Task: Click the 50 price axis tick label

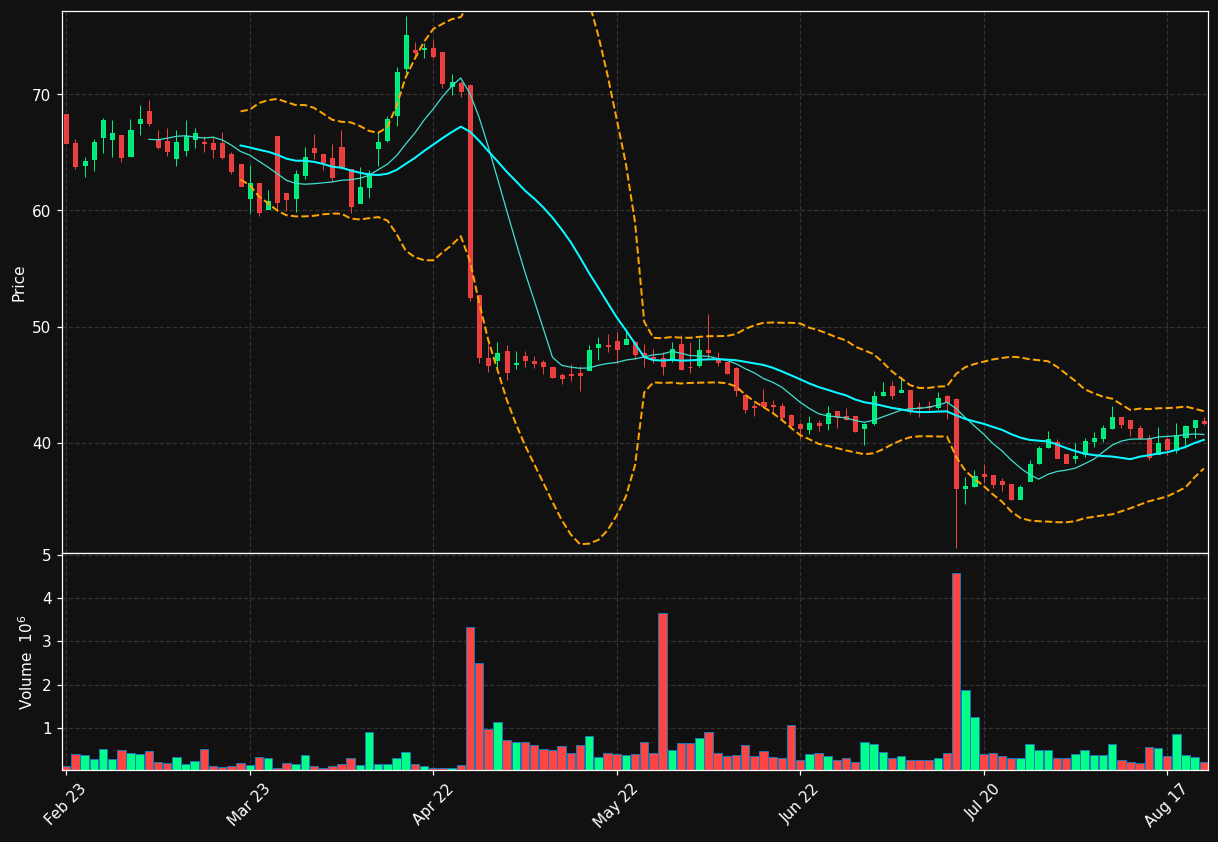Action: (x=41, y=327)
